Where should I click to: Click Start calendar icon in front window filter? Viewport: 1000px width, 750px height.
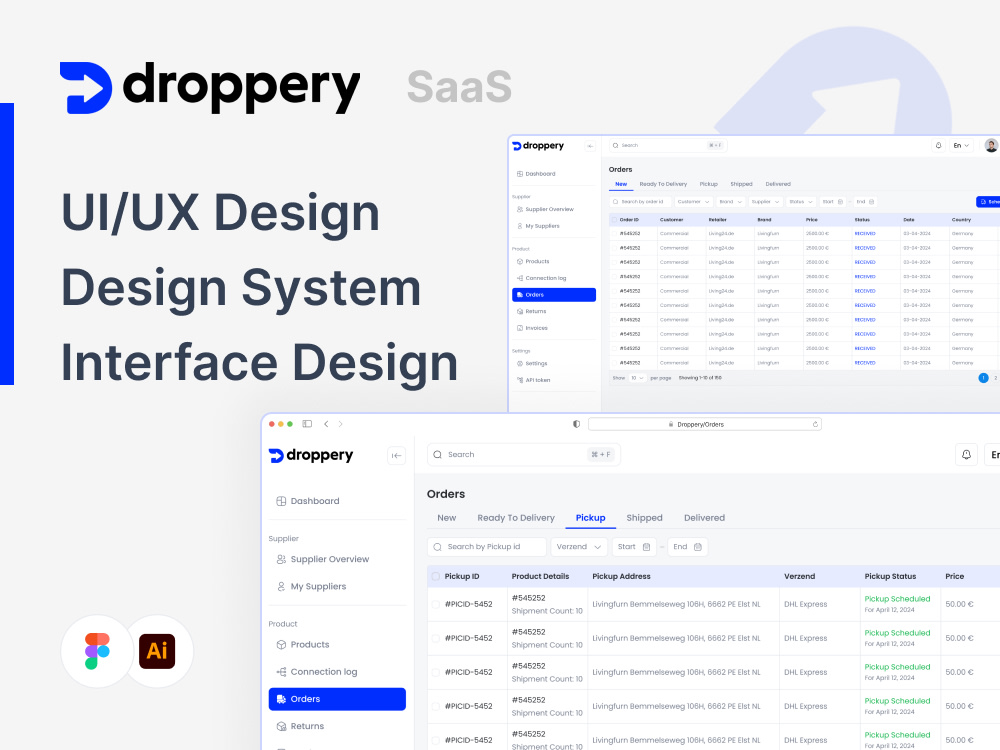tap(647, 547)
